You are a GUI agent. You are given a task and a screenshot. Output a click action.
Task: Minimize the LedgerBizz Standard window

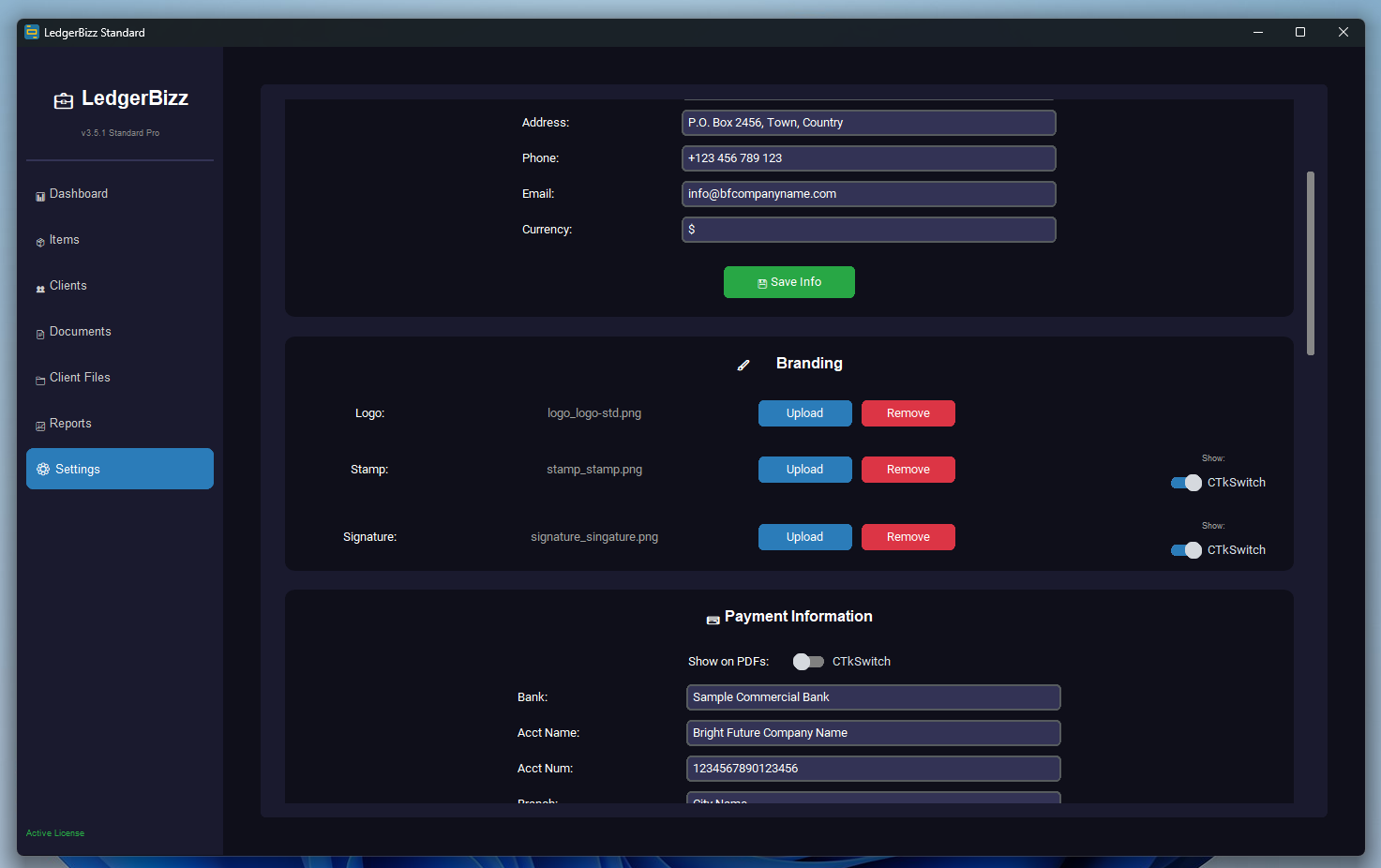(1258, 32)
